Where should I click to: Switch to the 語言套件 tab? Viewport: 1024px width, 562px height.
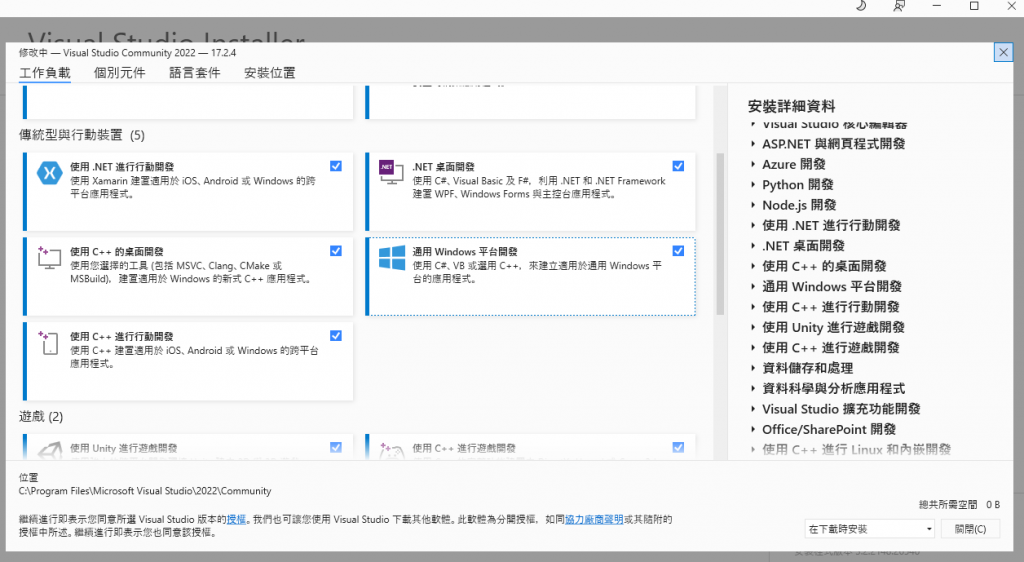click(x=195, y=72)
